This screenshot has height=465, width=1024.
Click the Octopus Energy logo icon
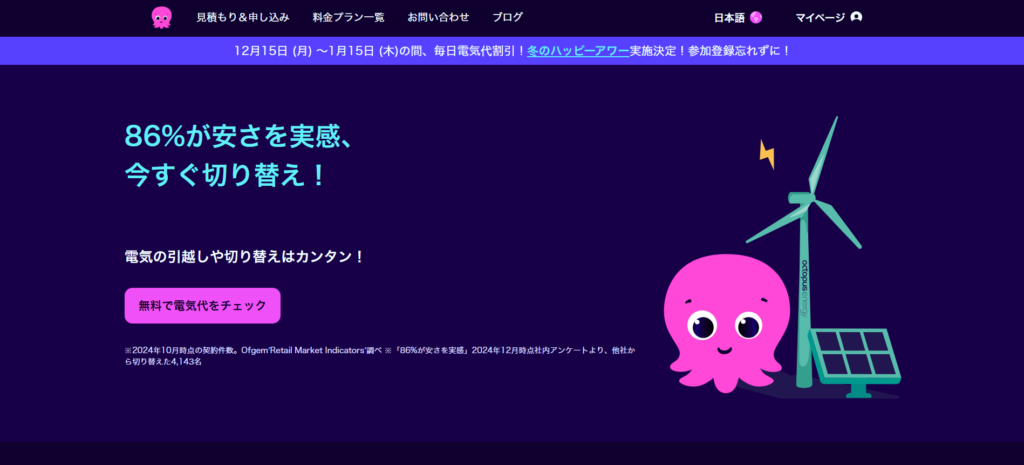pos(161,17)
